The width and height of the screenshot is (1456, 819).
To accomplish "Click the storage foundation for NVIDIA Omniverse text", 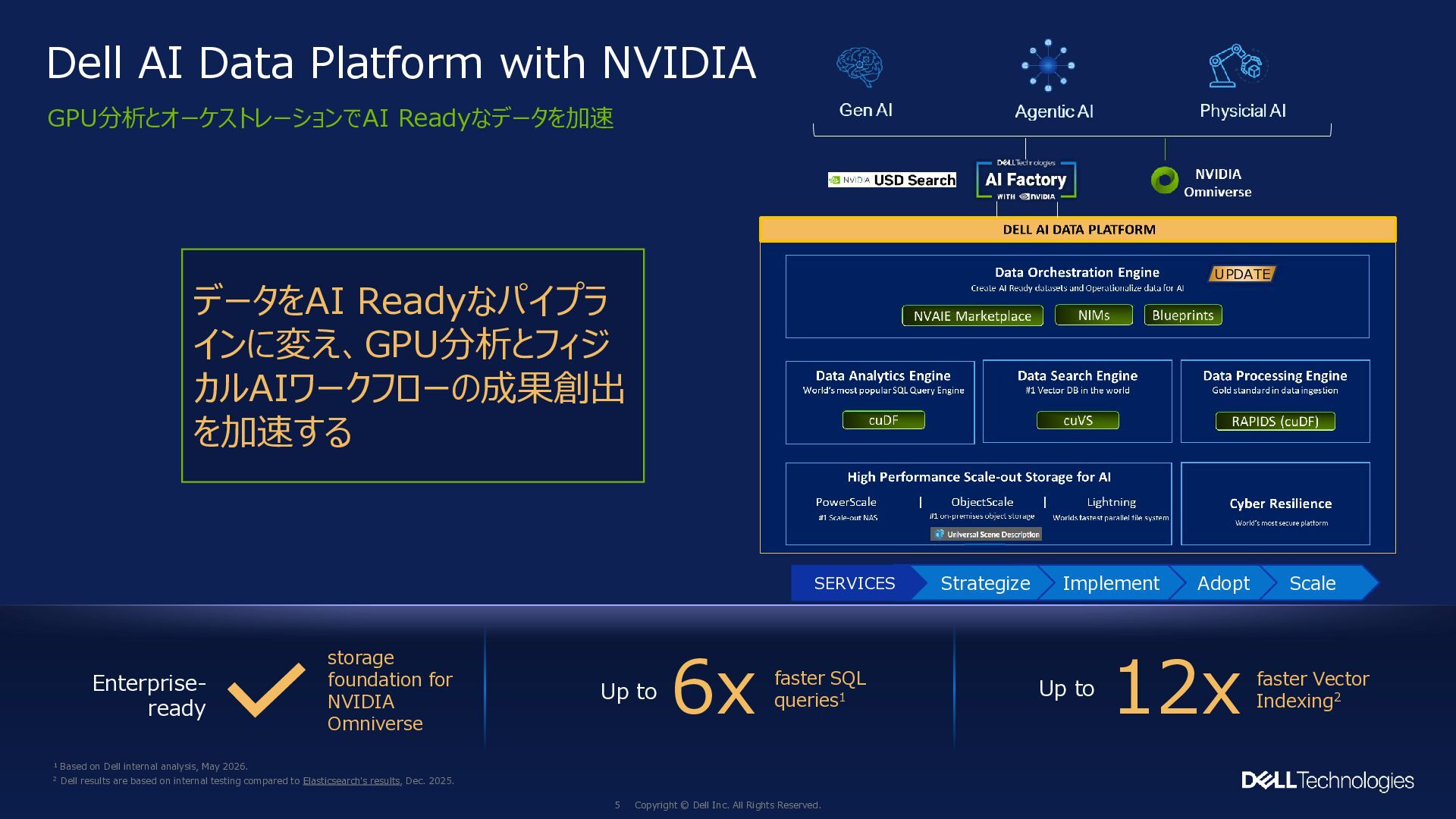I will tap(390, 690).
